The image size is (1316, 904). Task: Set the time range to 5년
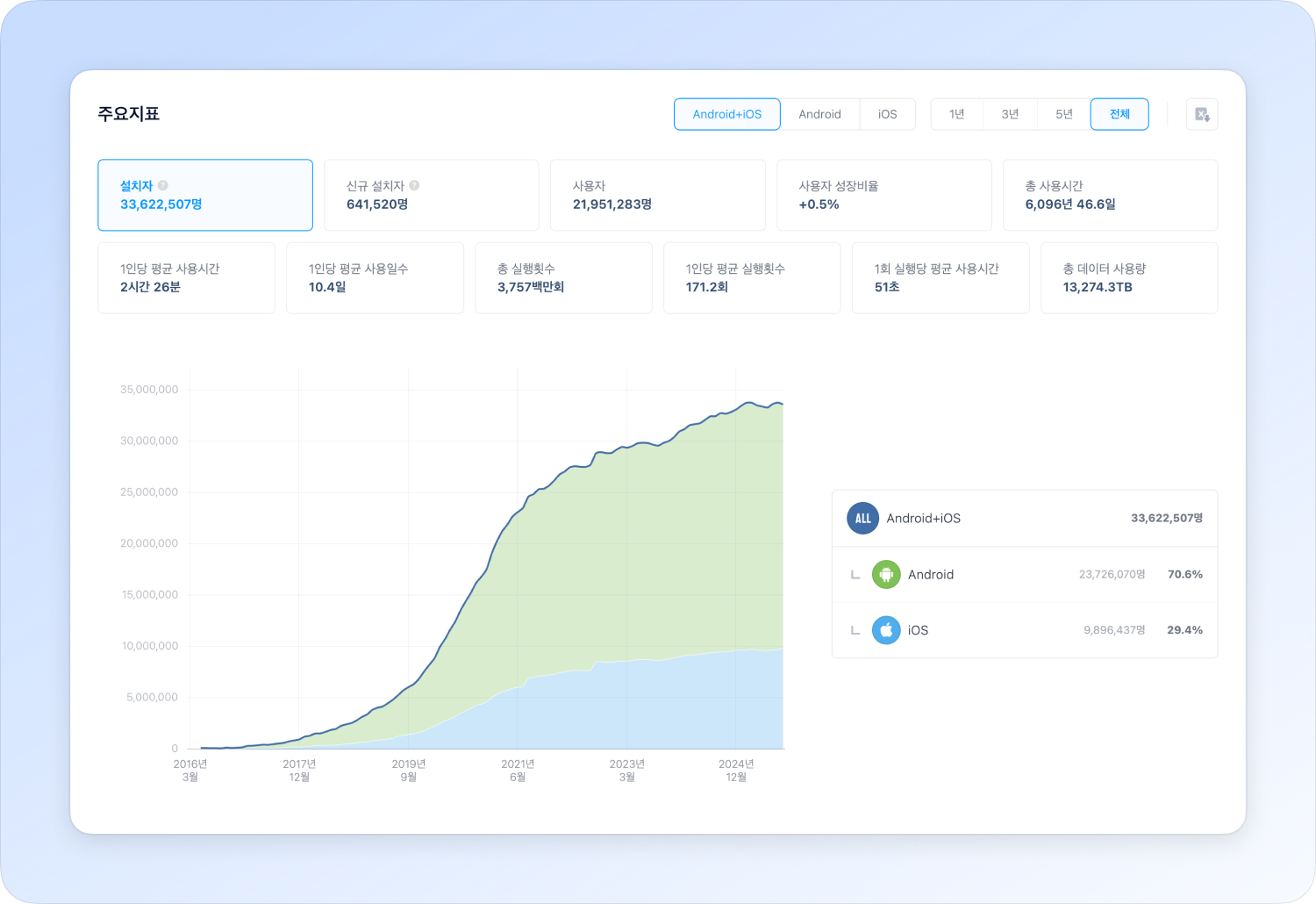click(x=1063, y=114)
